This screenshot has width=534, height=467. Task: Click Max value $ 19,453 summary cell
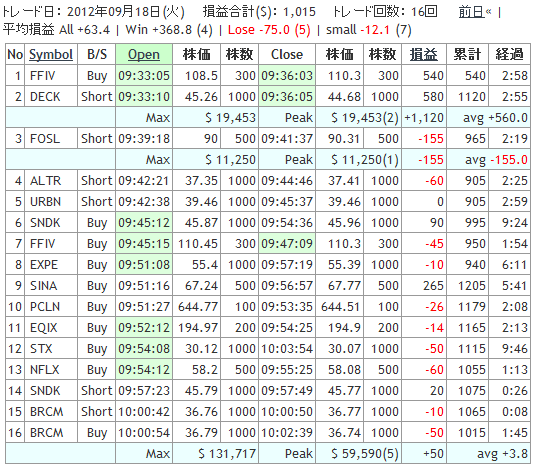click(x=216, y=118)
